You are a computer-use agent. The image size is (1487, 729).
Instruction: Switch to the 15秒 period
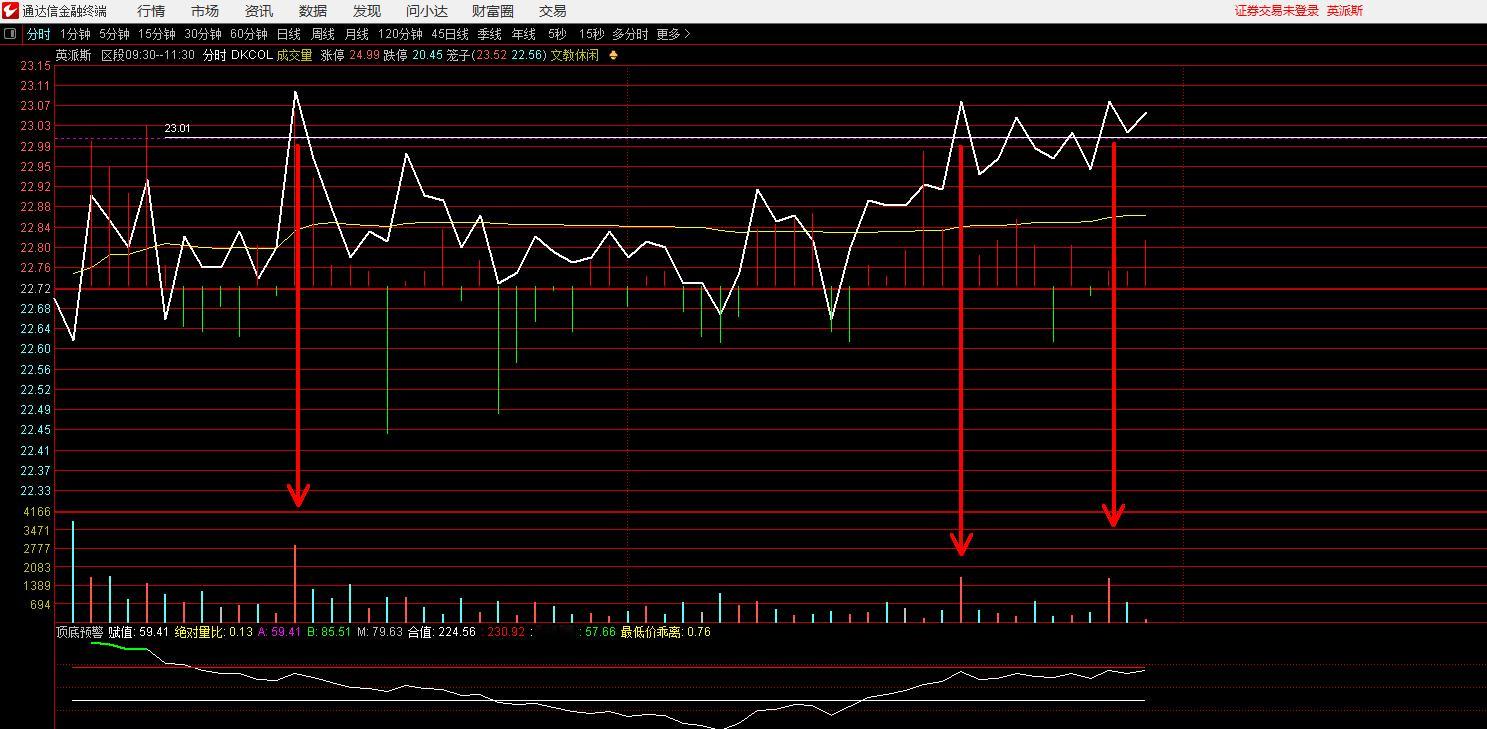pyautogui.click(x=591, y=34)
